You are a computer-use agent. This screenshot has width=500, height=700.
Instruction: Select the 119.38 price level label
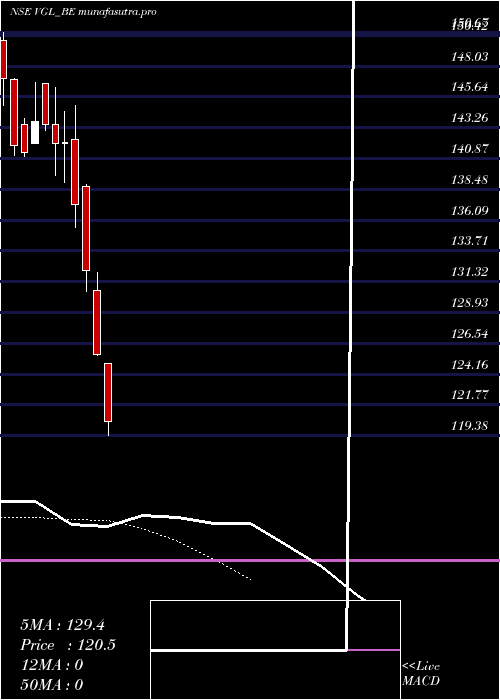470,425
